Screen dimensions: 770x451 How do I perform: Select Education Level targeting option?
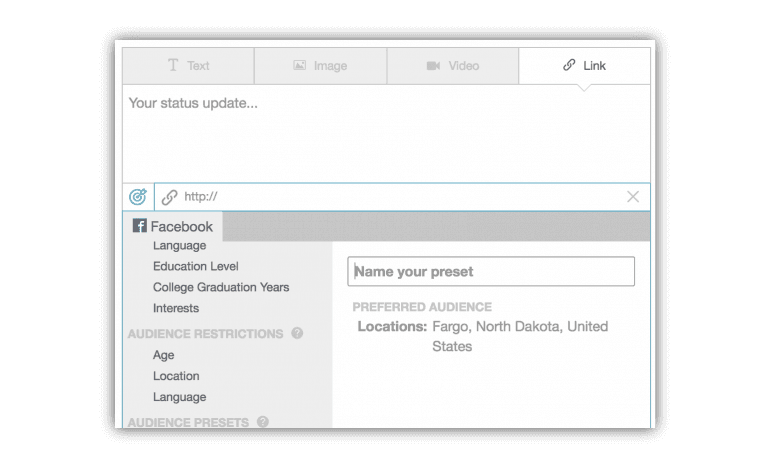tap(196, 266)
